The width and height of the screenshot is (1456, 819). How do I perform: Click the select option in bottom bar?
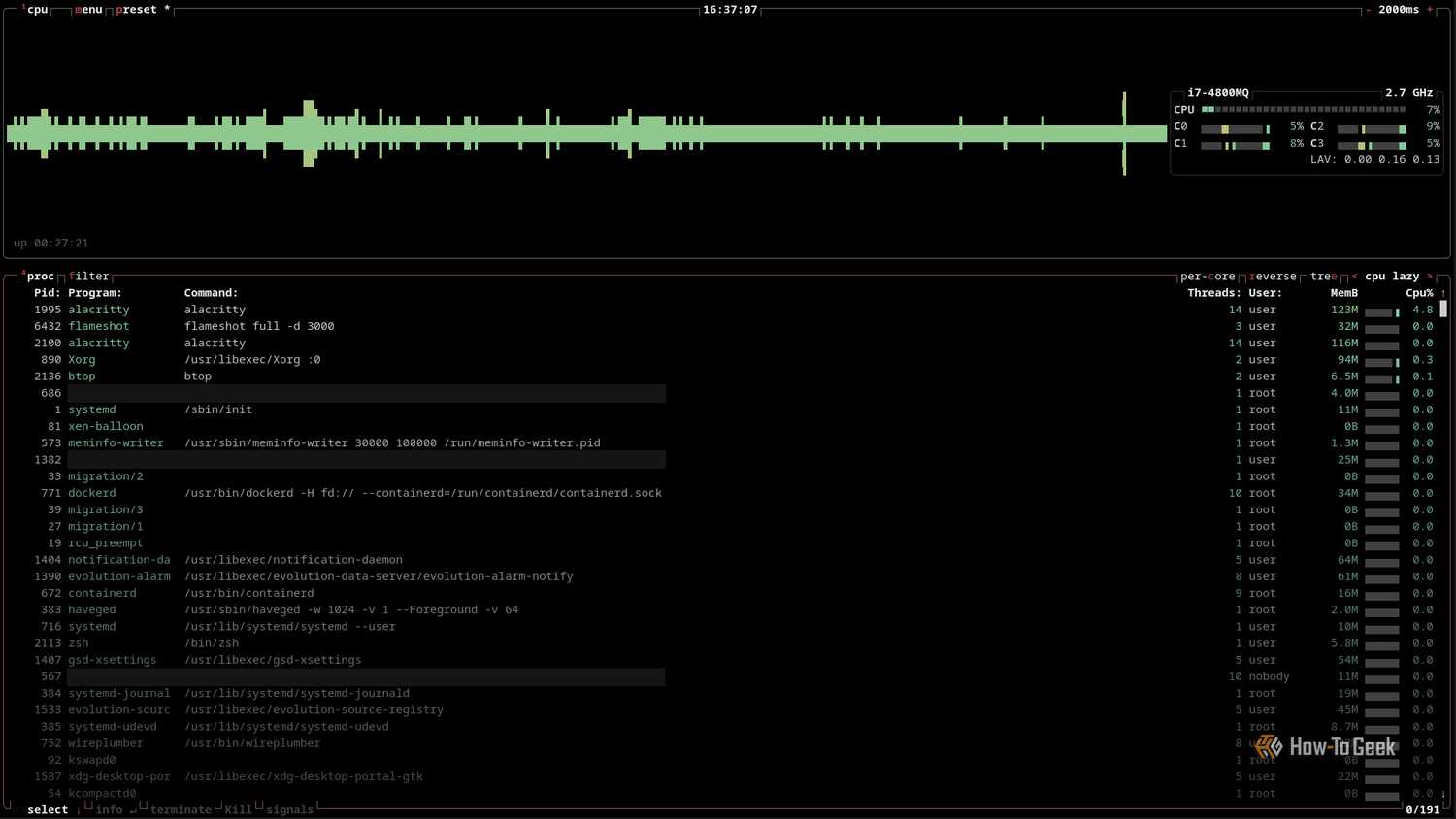tap(48, 810)
